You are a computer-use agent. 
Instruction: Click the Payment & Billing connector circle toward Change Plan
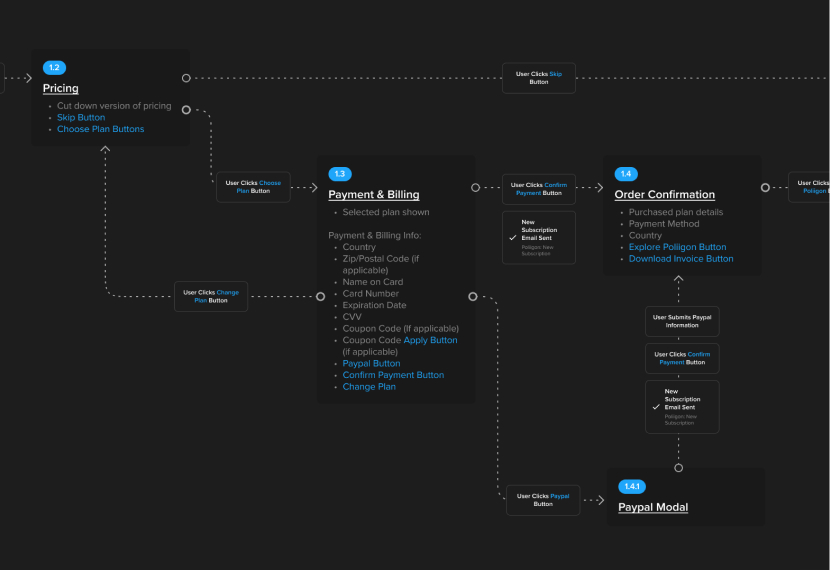point(320,297)
